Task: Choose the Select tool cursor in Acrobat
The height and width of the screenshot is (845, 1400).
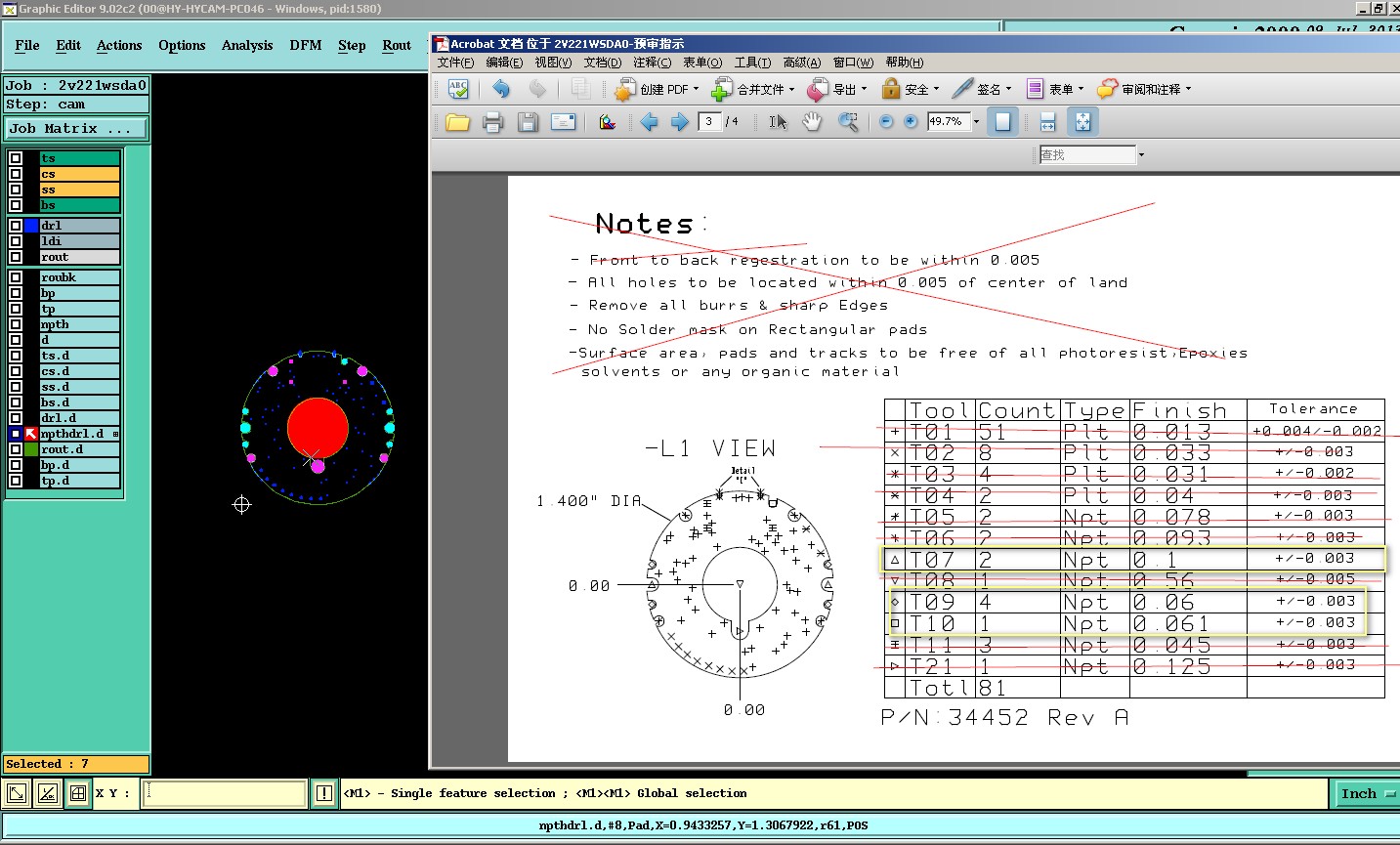Action: (778, 122)
